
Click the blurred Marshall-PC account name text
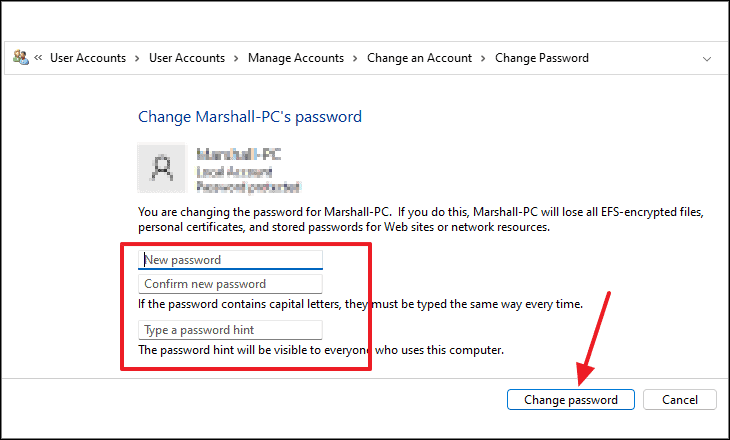(x=239, y=154)
